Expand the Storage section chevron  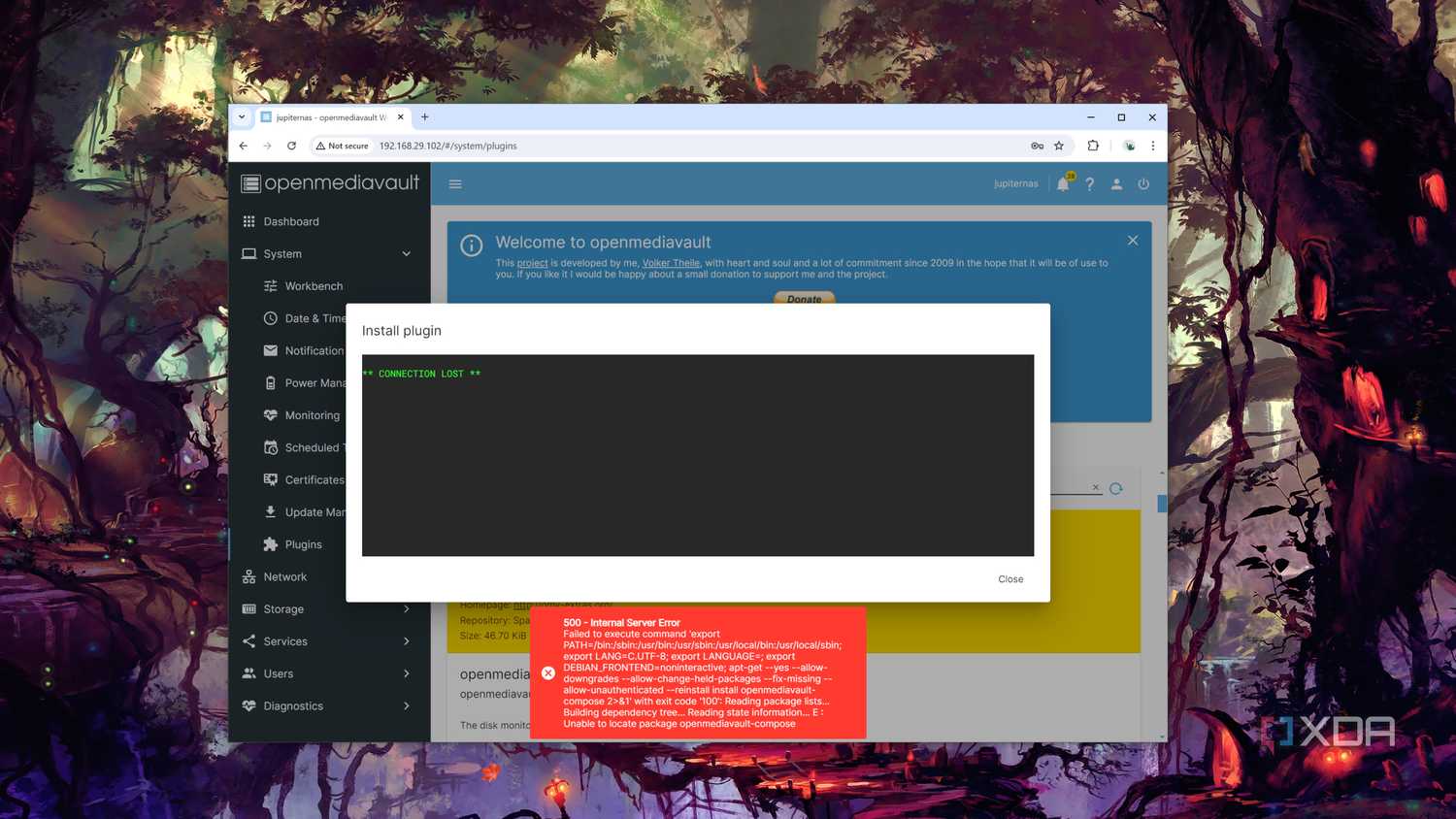[407, 609]
